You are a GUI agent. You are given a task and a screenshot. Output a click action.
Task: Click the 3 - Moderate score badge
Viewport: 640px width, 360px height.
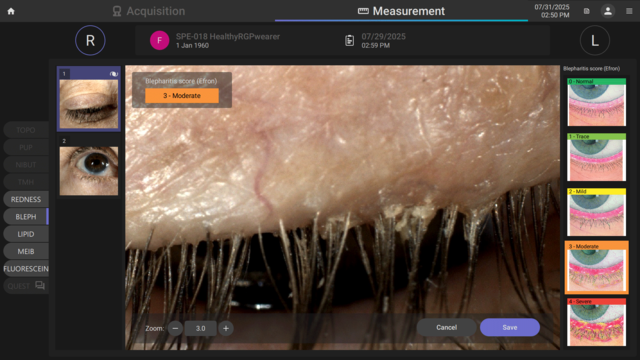[182, 96]
